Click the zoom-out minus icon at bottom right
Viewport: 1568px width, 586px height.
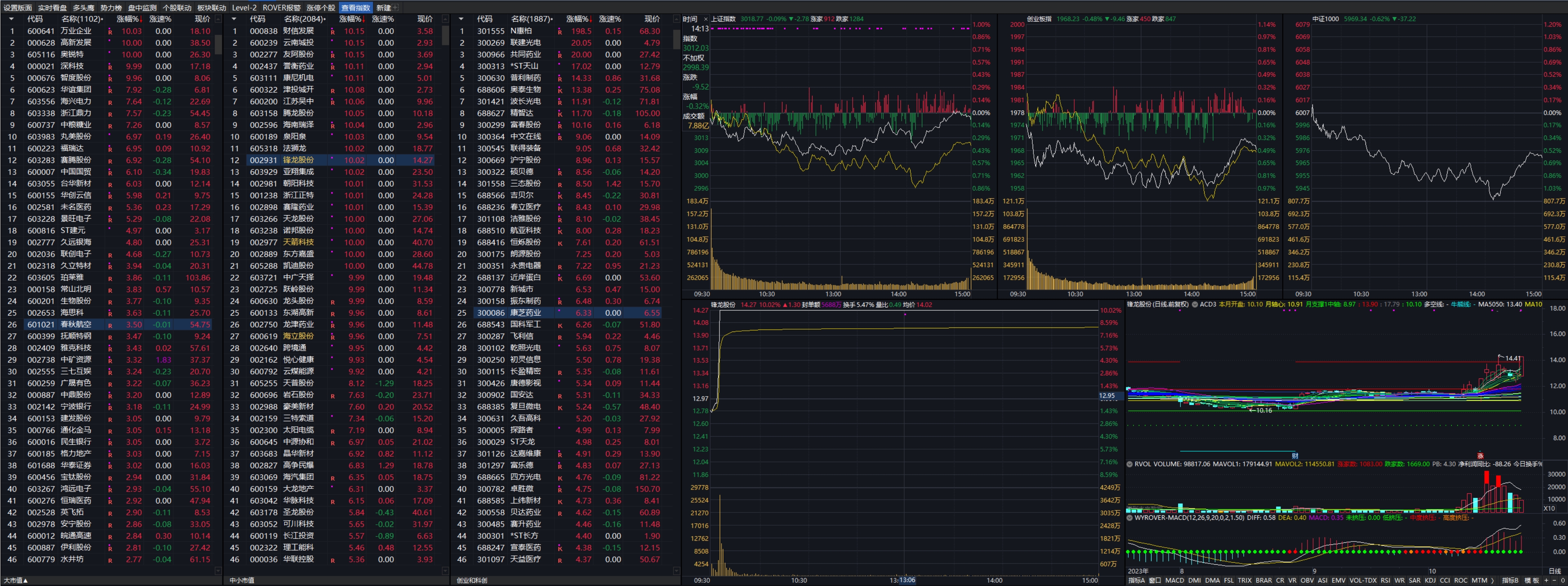tap(1554, 581)
